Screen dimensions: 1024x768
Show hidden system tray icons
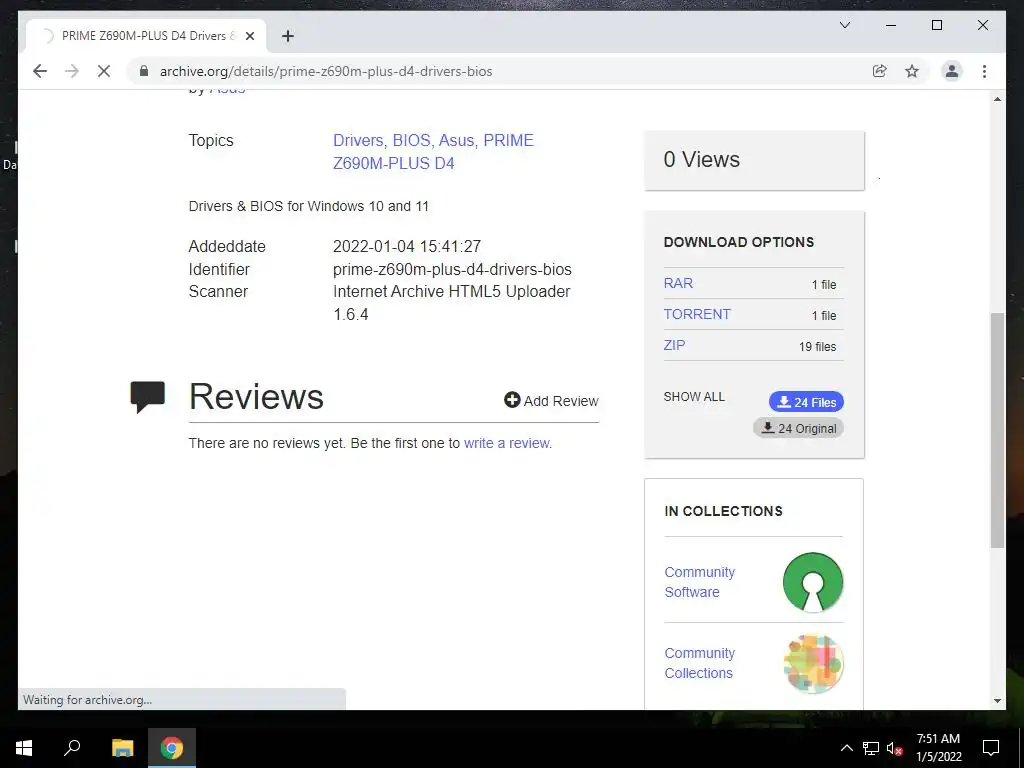[846, 748]
